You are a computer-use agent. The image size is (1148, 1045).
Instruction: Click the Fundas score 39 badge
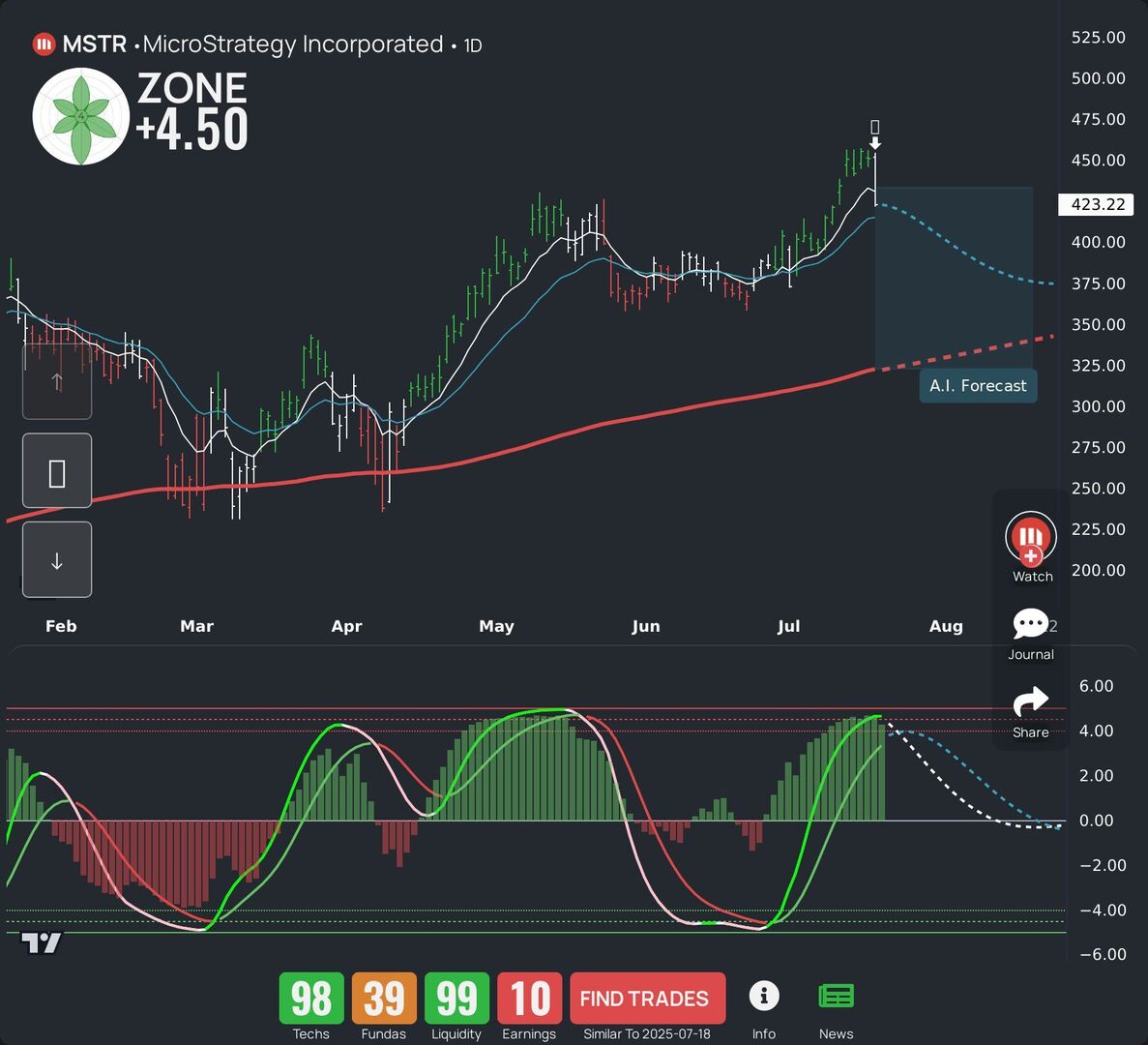[384, 998]
